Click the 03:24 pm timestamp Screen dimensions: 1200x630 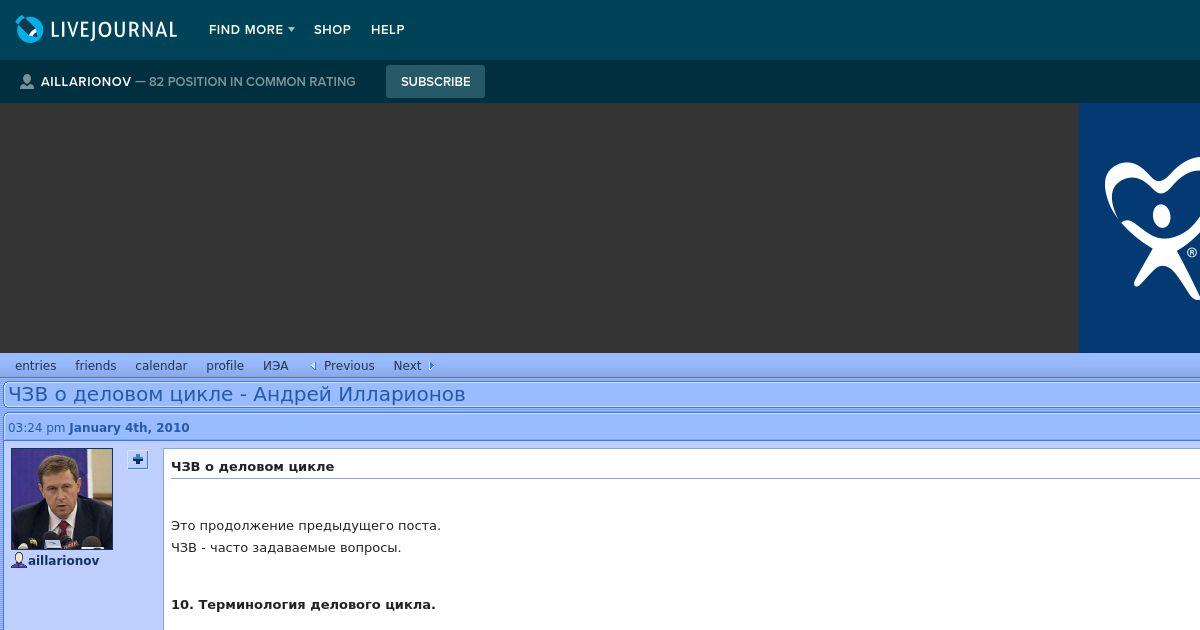(37, 428)
